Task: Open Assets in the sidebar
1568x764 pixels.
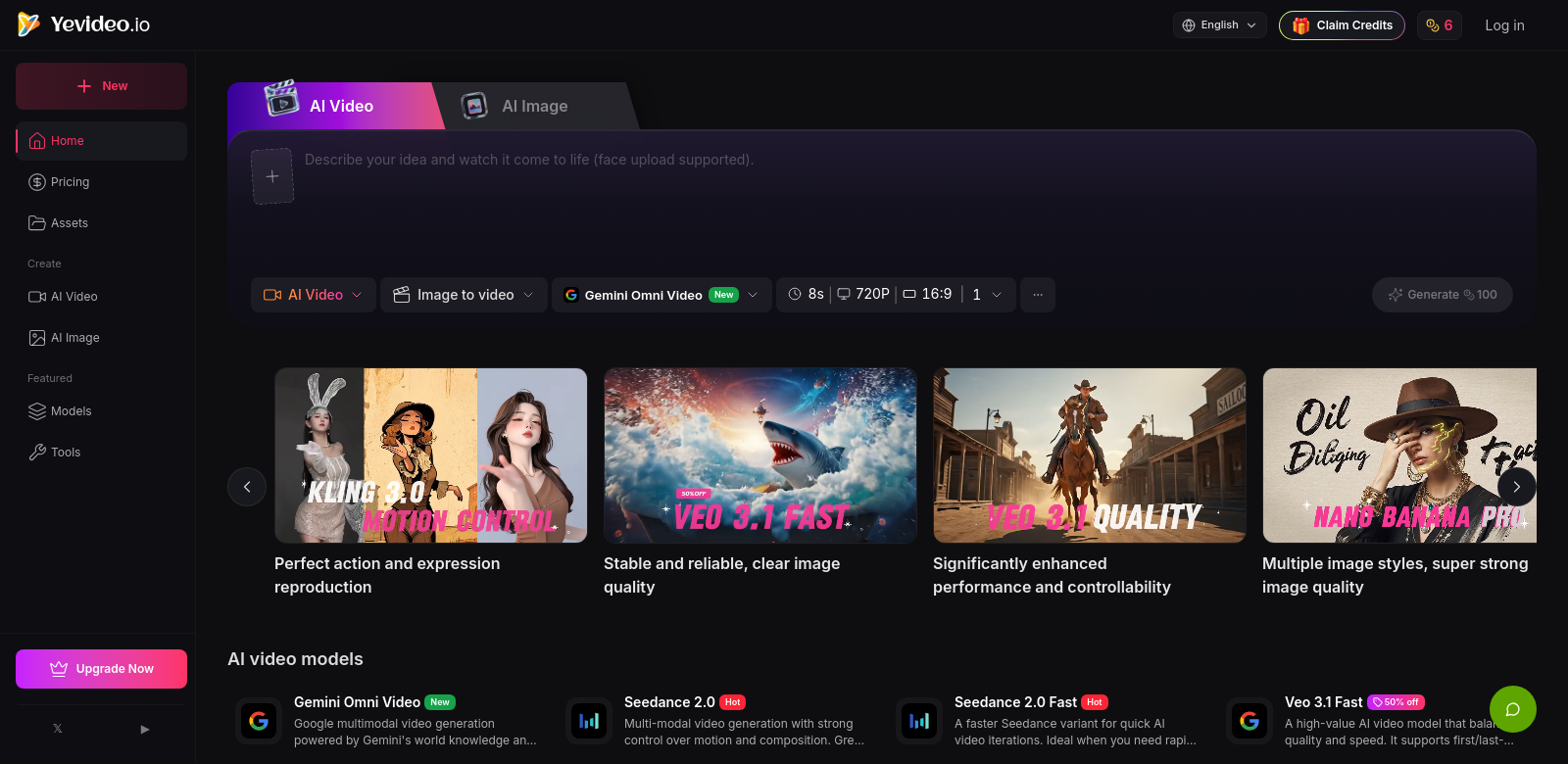Action: [x=101, y=223]
